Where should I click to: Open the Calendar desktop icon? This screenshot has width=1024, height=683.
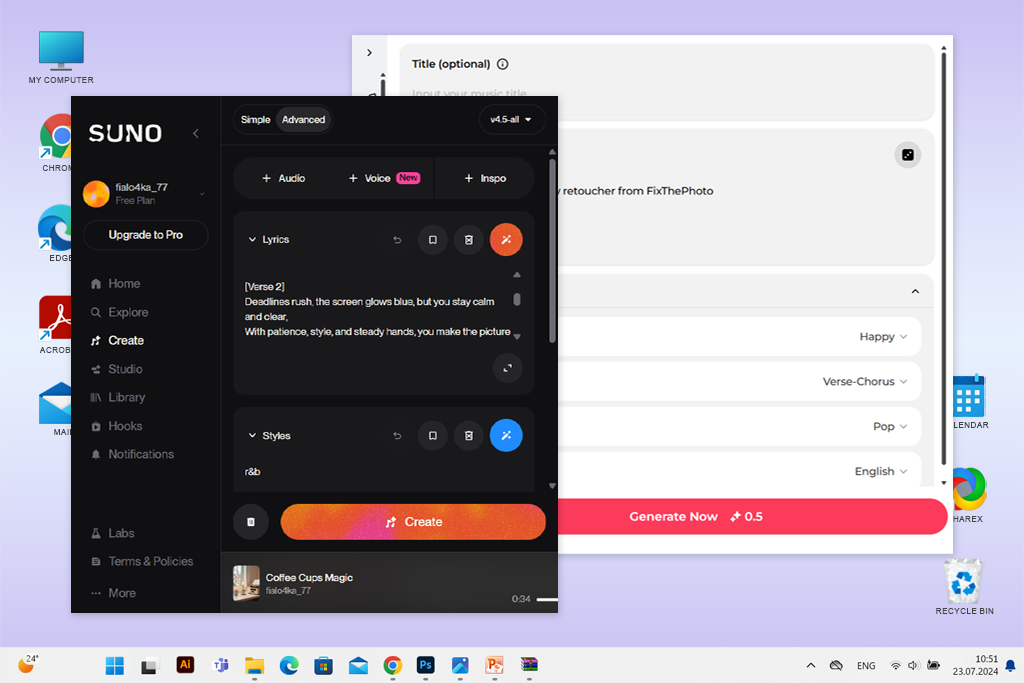tap(969, 401)
